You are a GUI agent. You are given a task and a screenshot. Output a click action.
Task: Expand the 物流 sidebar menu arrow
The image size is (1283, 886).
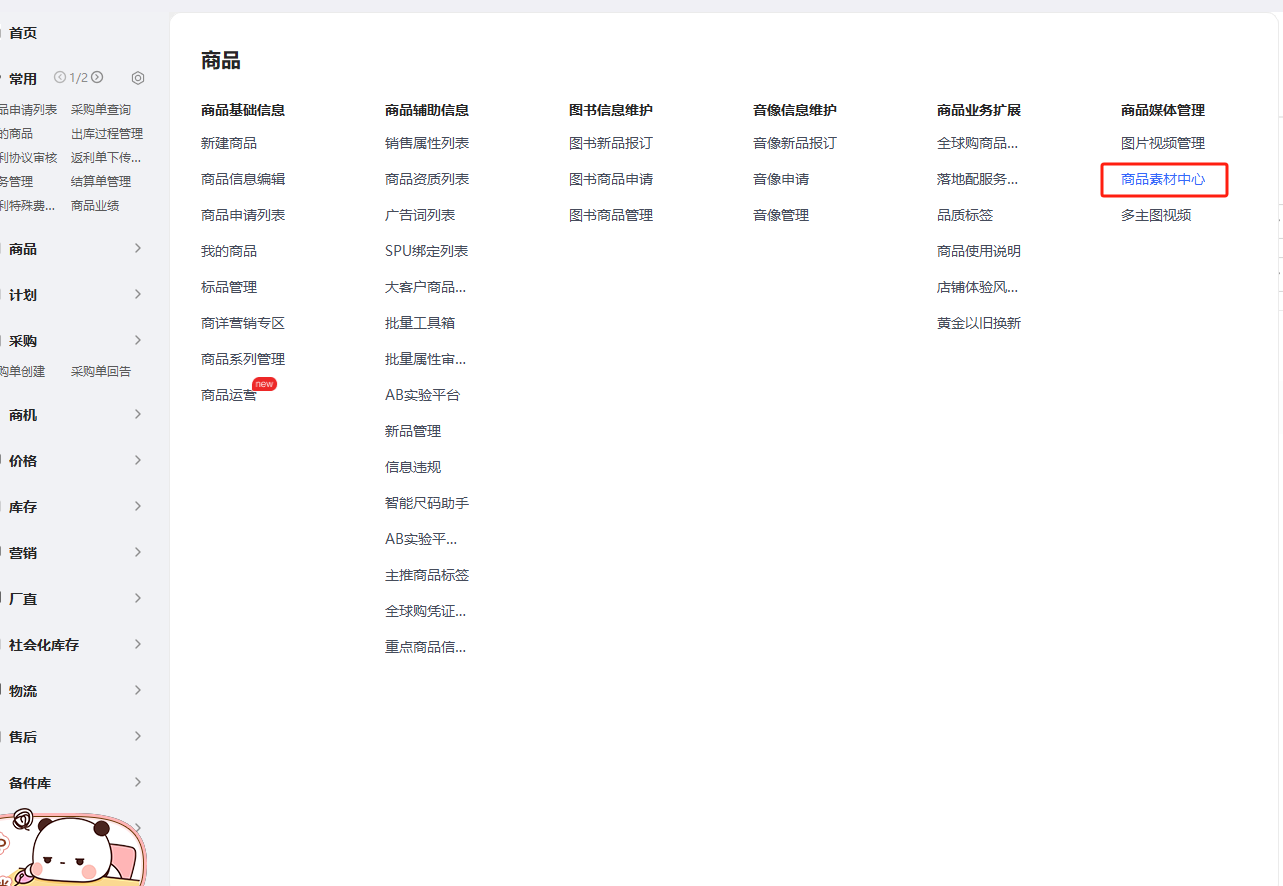pos(138,690)
